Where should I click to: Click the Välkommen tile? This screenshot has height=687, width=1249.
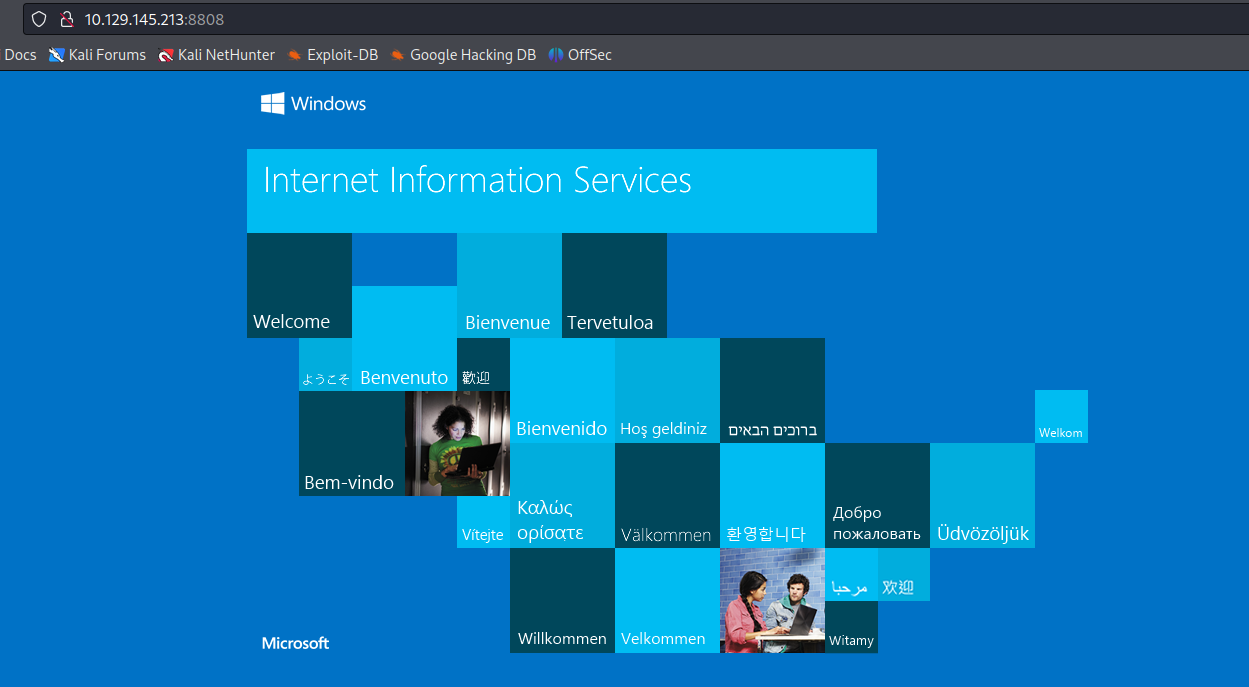pyautogui.click(x=667, y=495)
